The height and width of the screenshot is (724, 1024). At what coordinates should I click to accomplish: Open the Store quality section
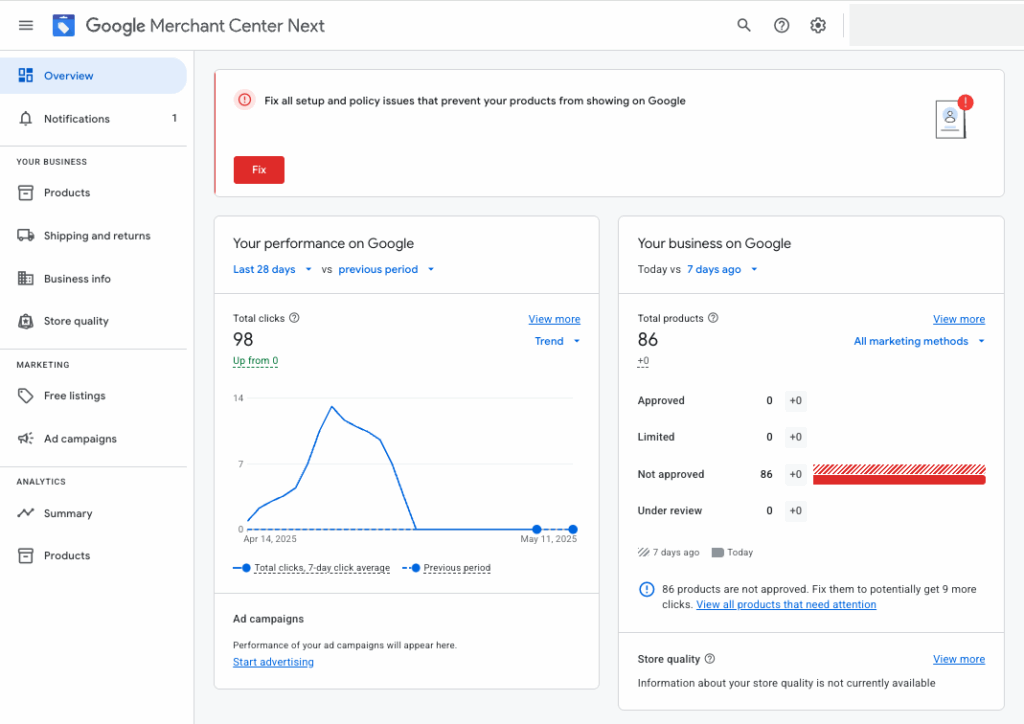pos(77,321)
